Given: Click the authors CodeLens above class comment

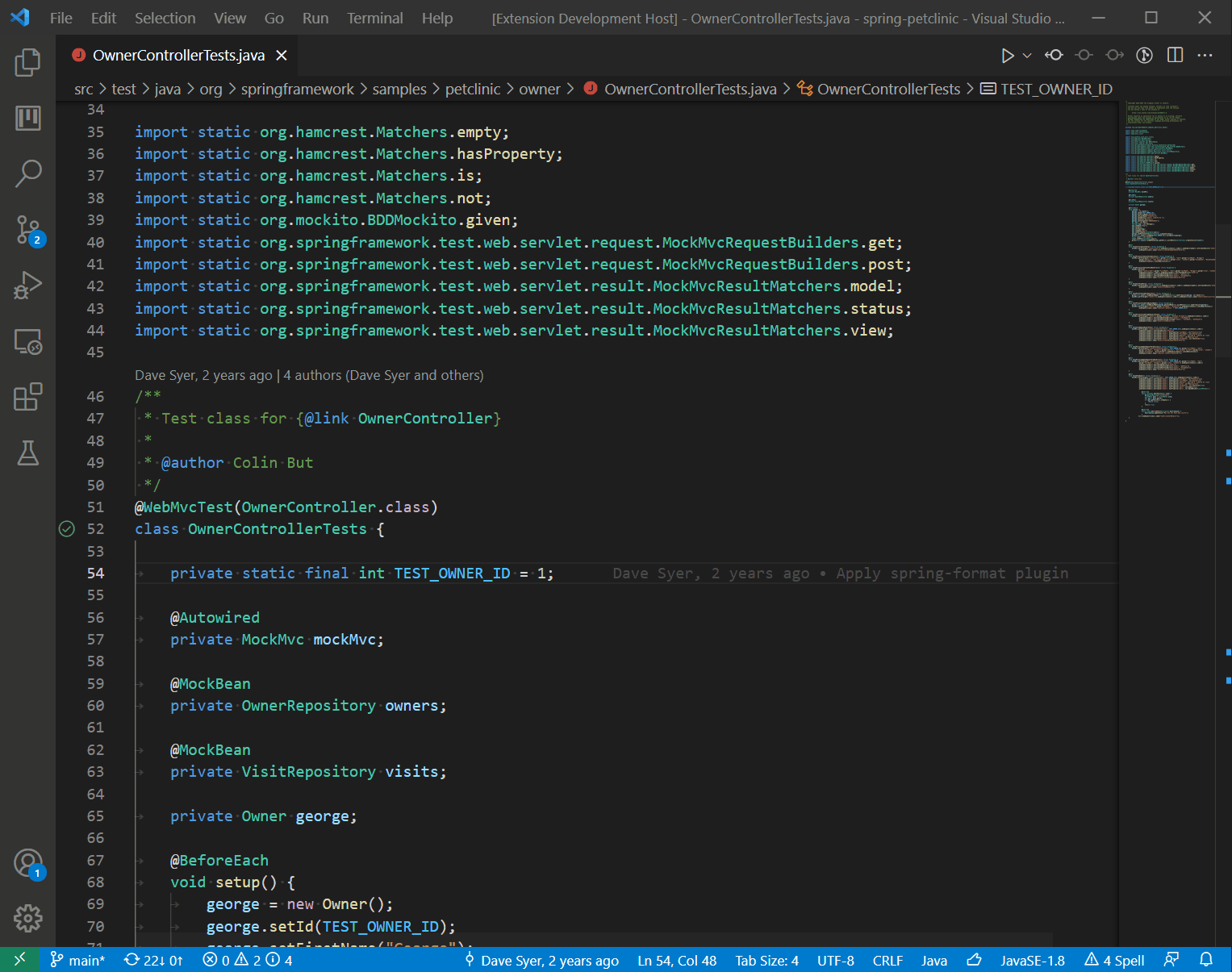Looking at the screenshot, I should point(383,375).
